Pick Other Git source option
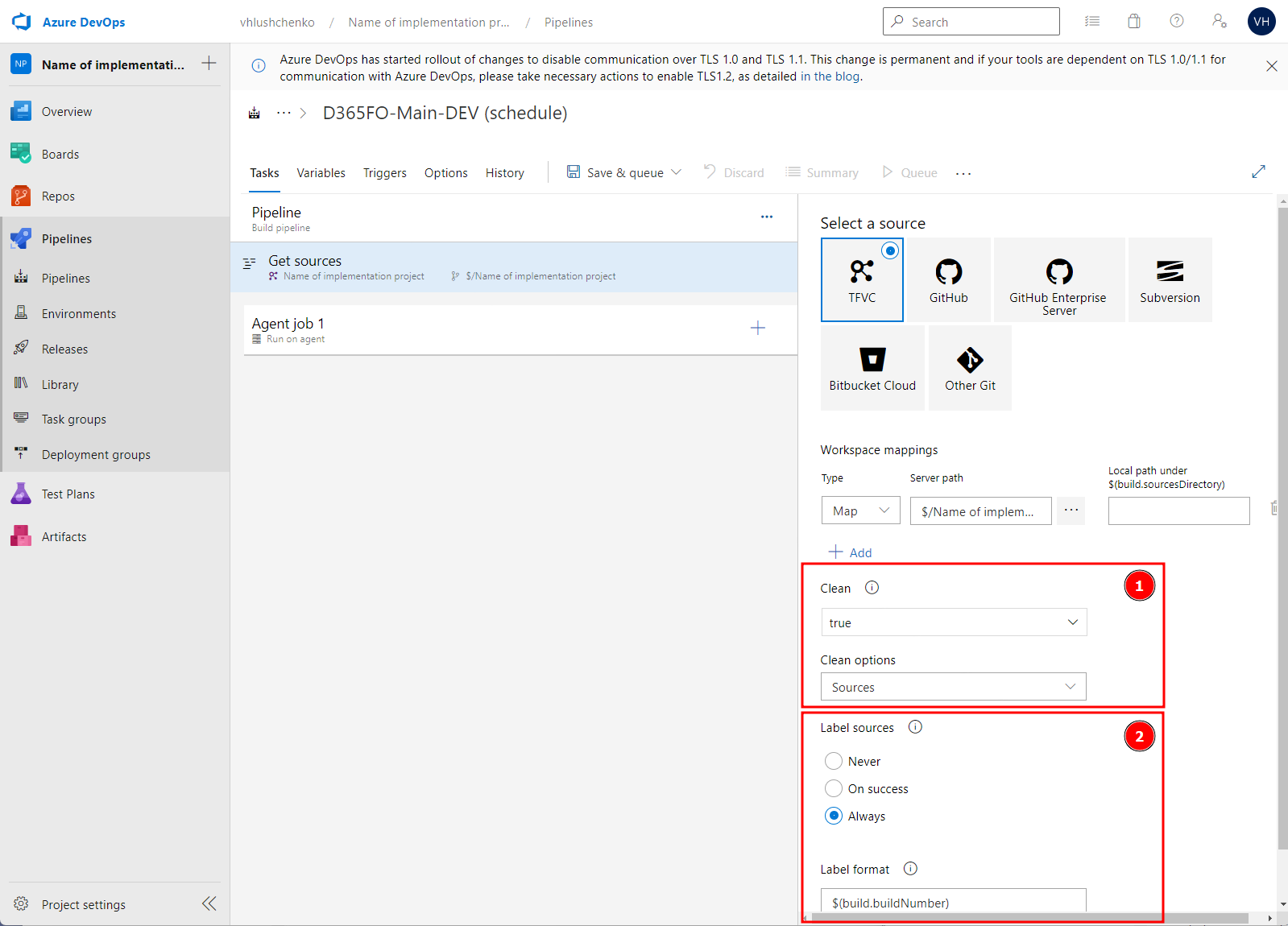The width and height of the screenshot is (1288, 926). coord(970,369)
